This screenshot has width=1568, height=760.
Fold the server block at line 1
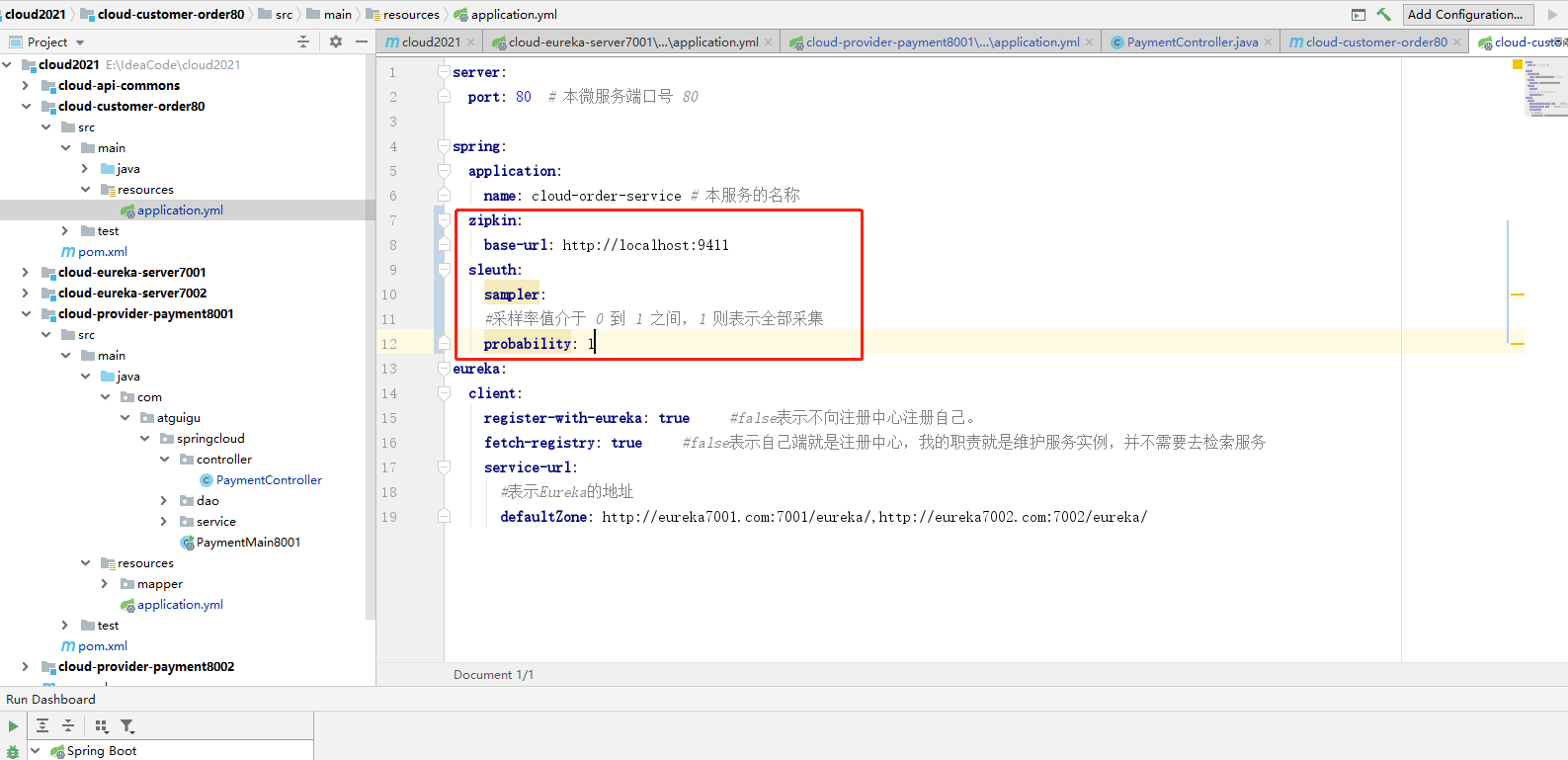pyautogui.click(x=445, y=72)
